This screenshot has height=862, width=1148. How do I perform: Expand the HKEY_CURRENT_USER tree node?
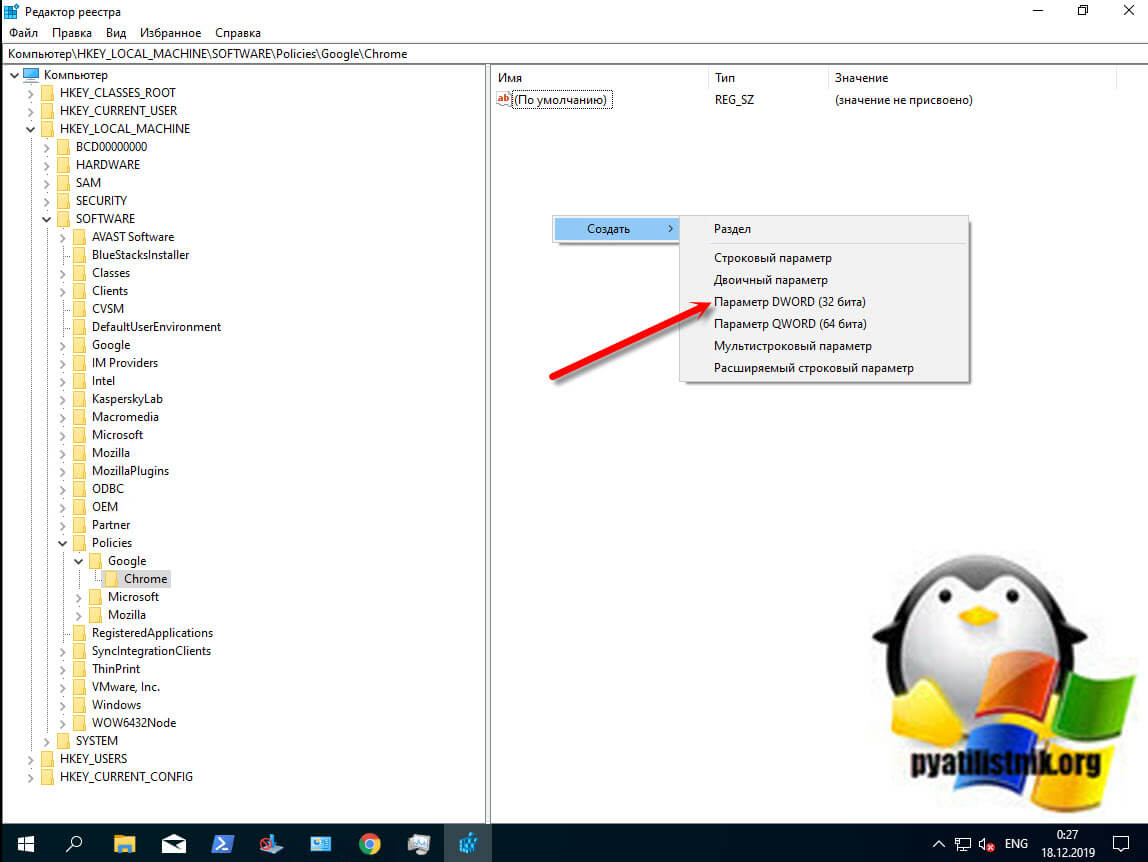point(31,111)
